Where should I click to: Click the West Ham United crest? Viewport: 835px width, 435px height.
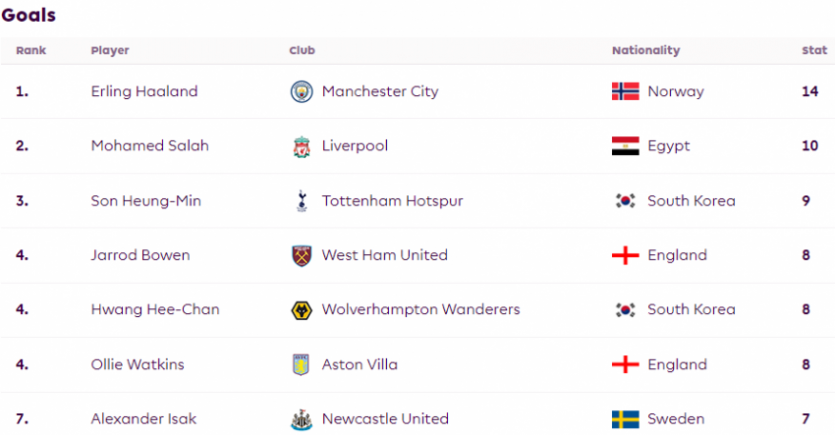click(301, 255)
